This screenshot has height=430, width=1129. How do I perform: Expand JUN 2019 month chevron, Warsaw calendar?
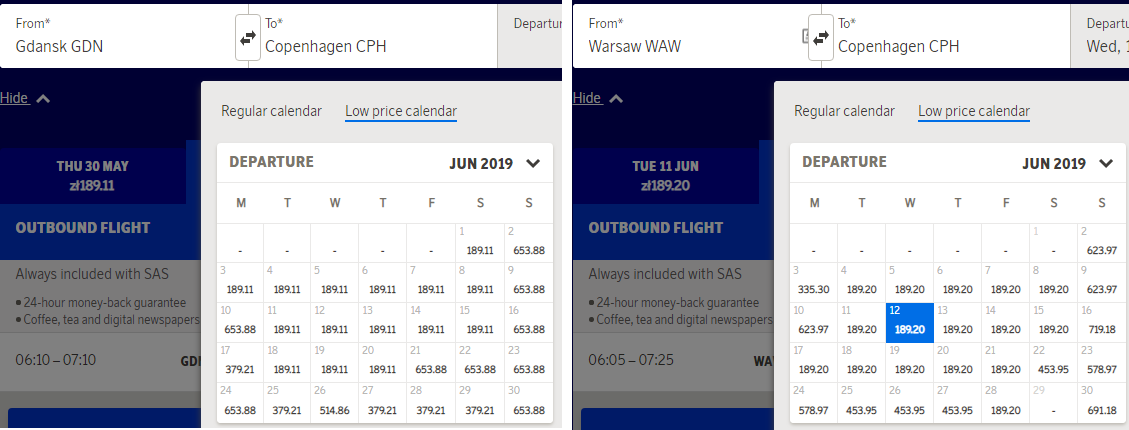pyautogui.click(x=1106, y=164)
